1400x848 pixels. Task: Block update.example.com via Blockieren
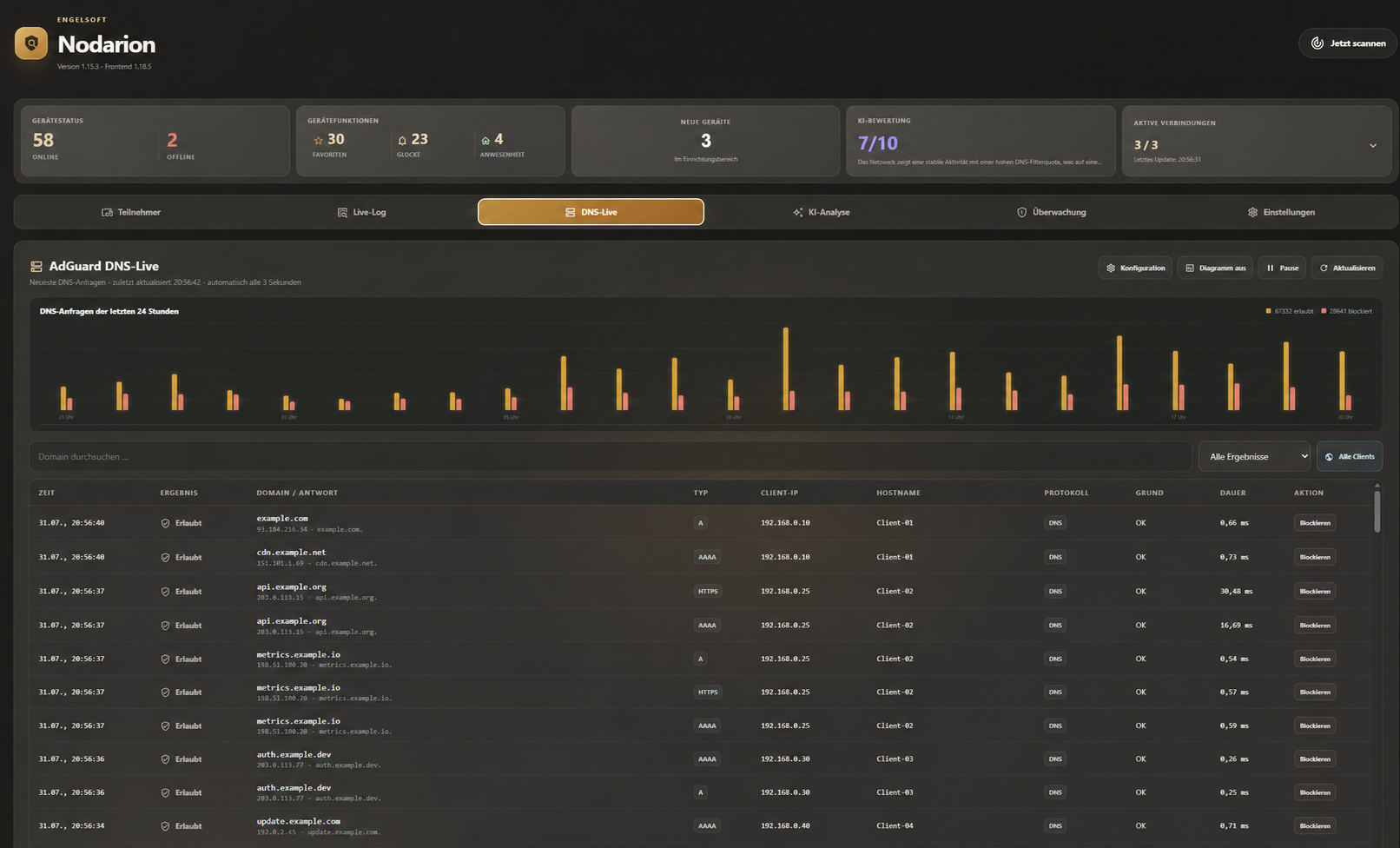1315,826
